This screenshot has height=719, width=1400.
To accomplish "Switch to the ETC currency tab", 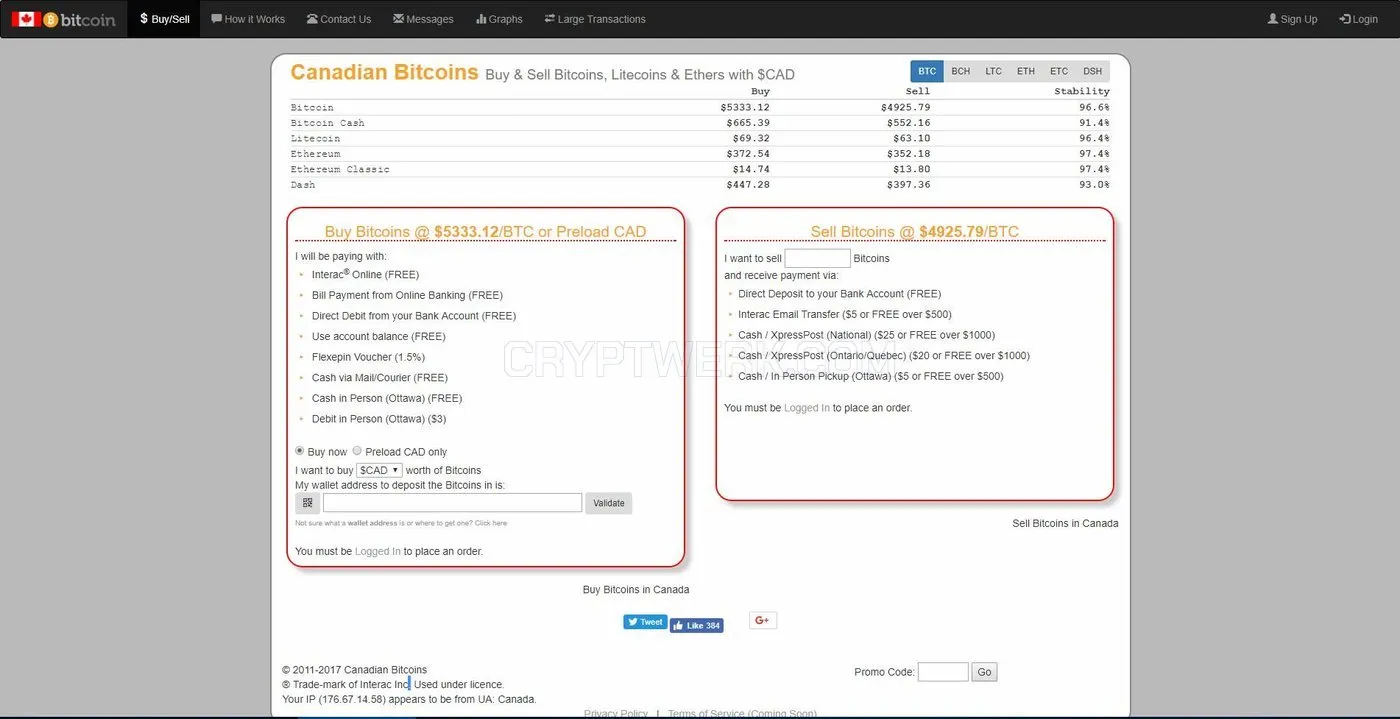I will pos(1059,71).
